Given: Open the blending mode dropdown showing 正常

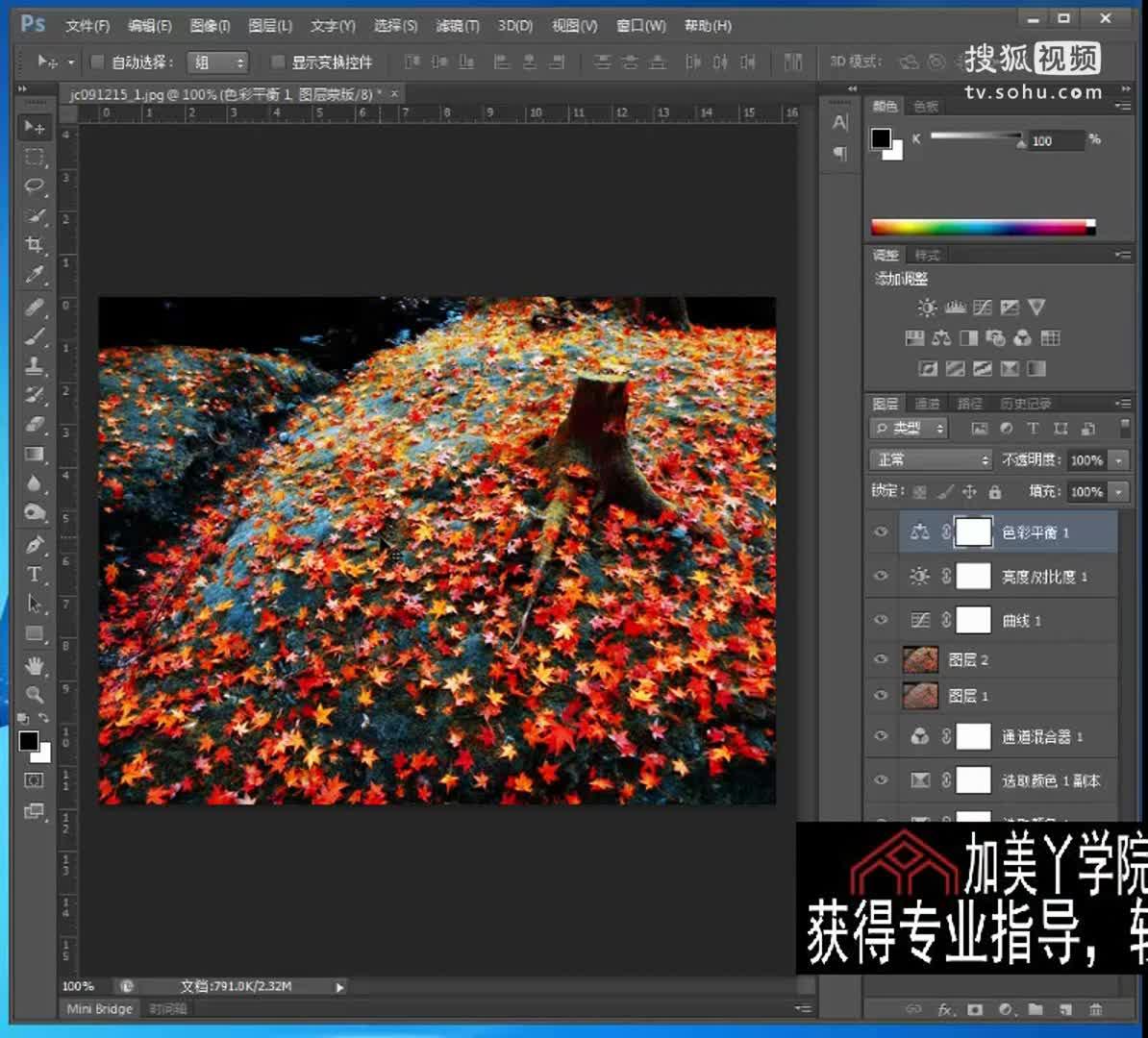Looking at the screenshot, I should pos(930,459).
